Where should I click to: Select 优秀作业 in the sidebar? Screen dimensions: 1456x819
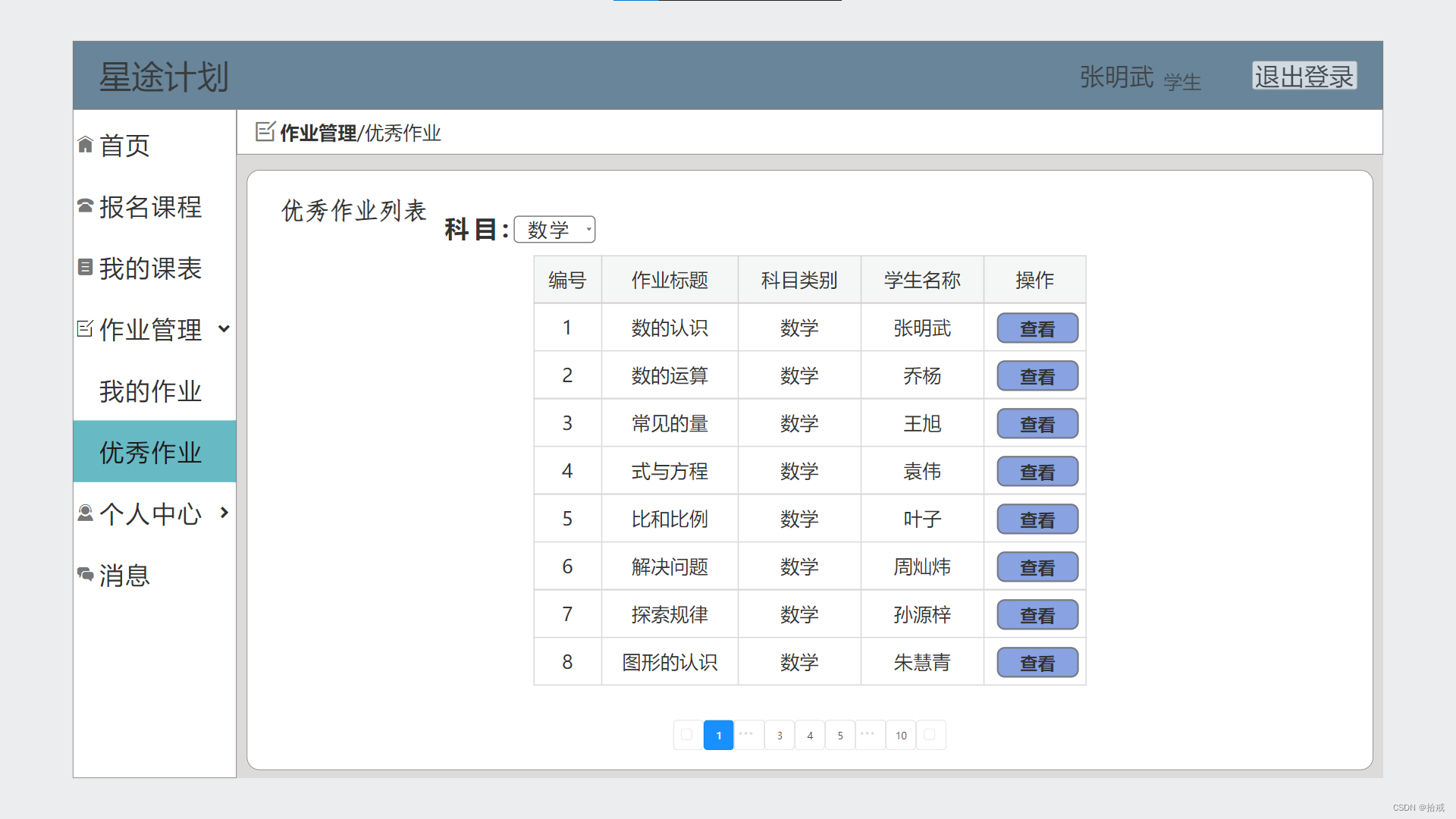150,452
